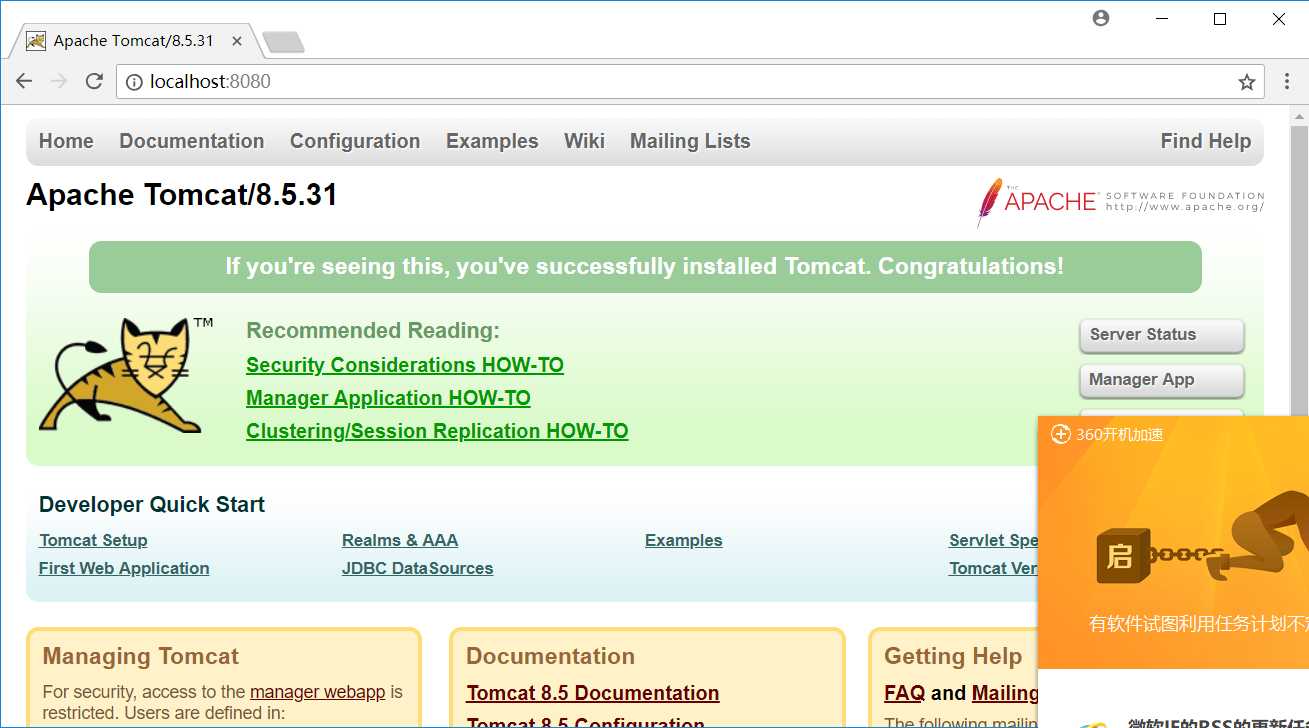
Task: Open the Tomcat Versions link
Action: tap(993, 568)
